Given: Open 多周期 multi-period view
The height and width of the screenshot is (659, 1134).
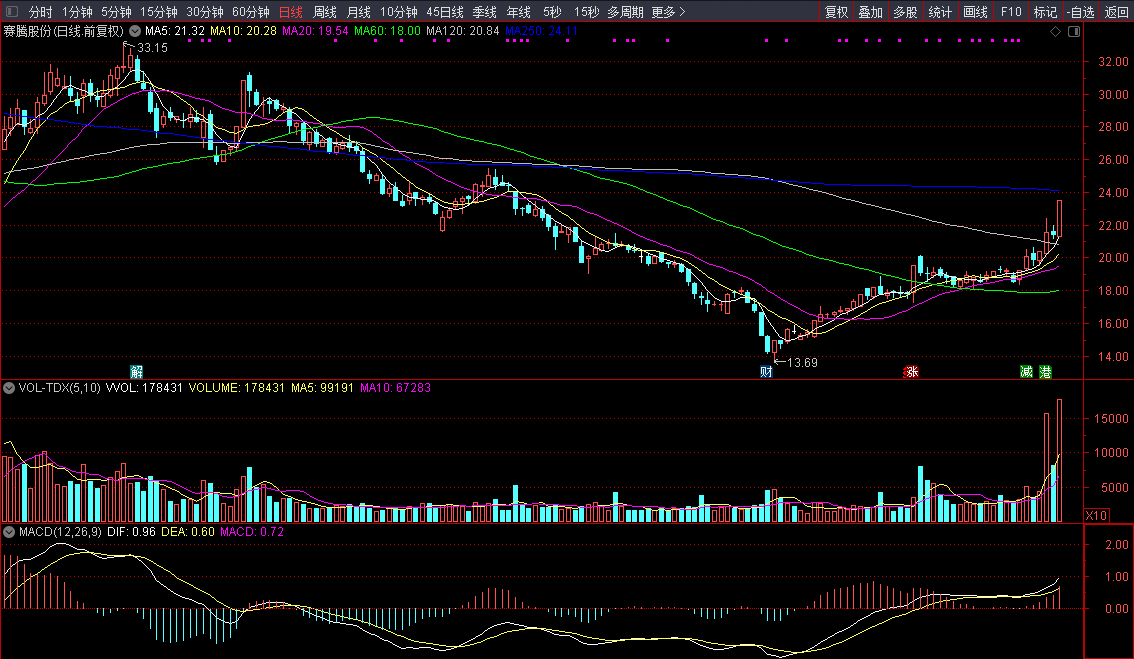Looking at the screenshot, I should click(625, 12).
